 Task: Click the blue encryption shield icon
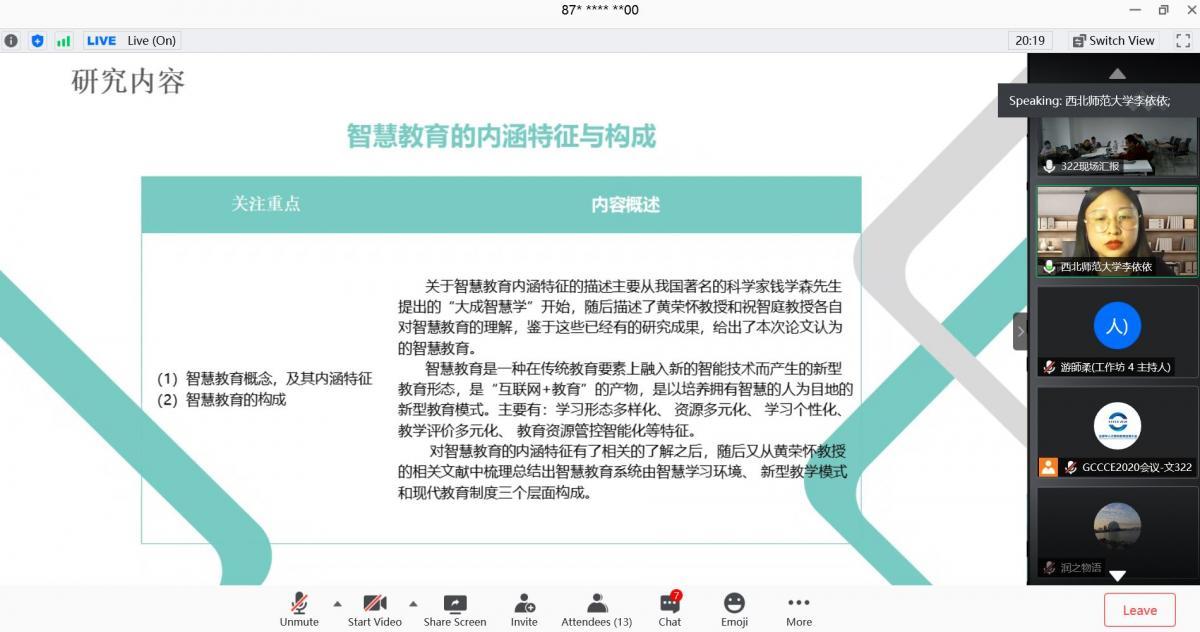(38, 41)
